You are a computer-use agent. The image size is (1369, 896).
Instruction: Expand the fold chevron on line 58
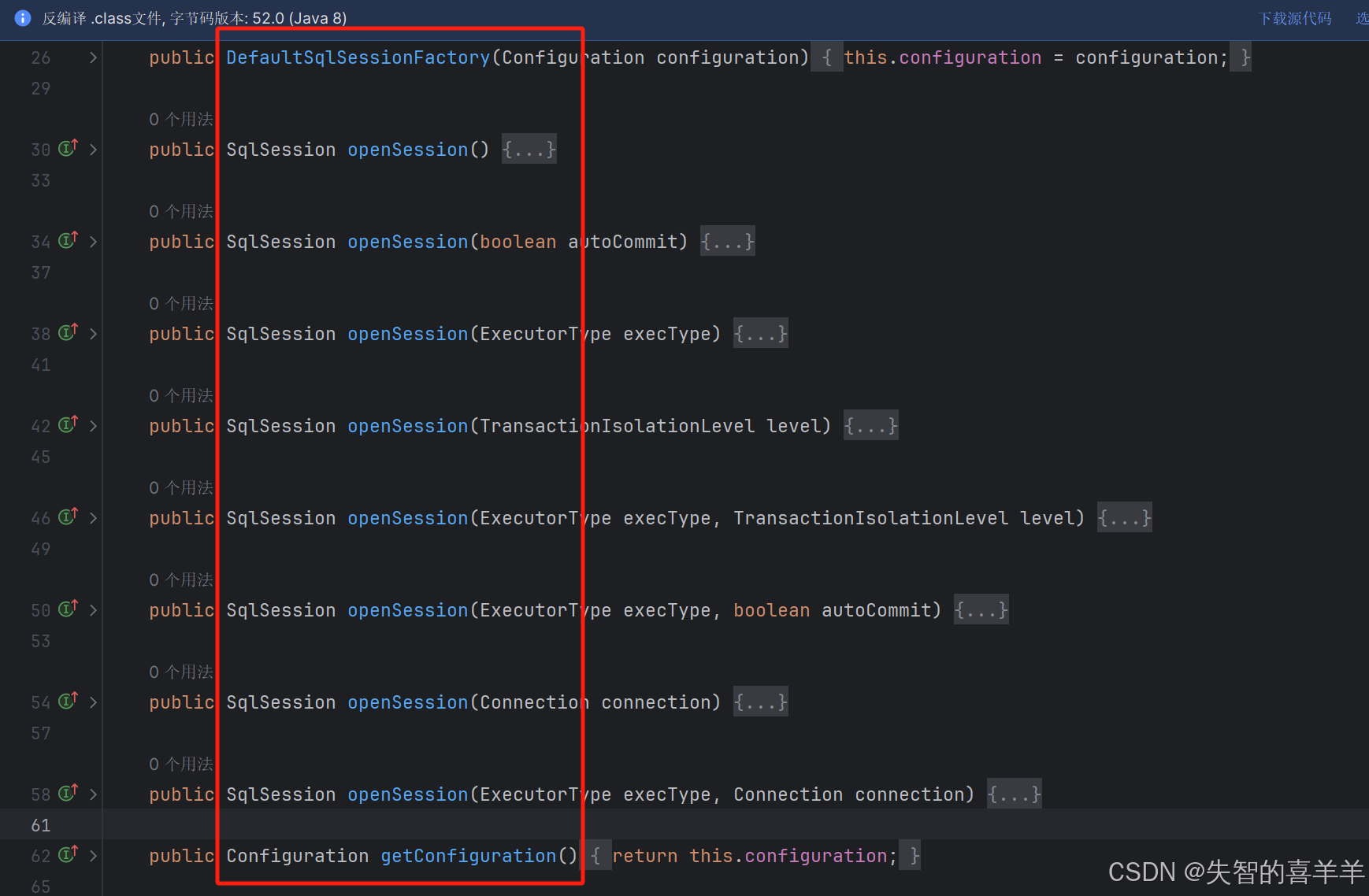click(x=93, y=794)
